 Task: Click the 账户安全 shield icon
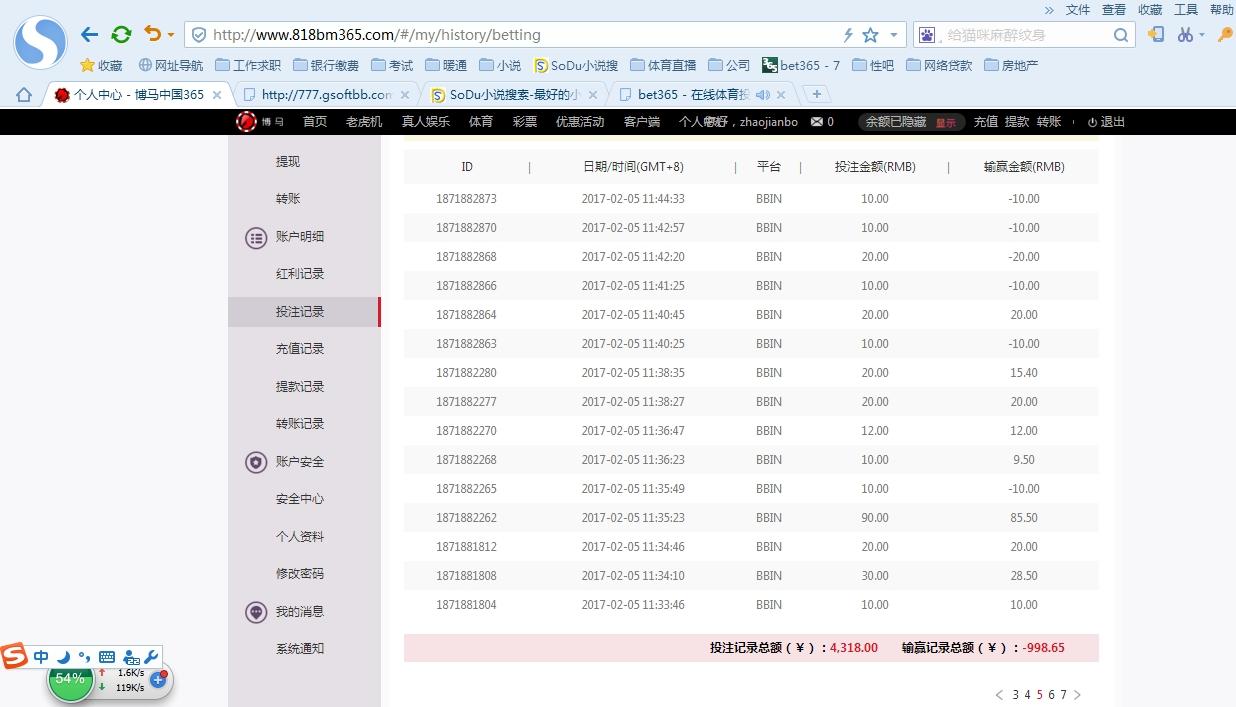(256, 462)
